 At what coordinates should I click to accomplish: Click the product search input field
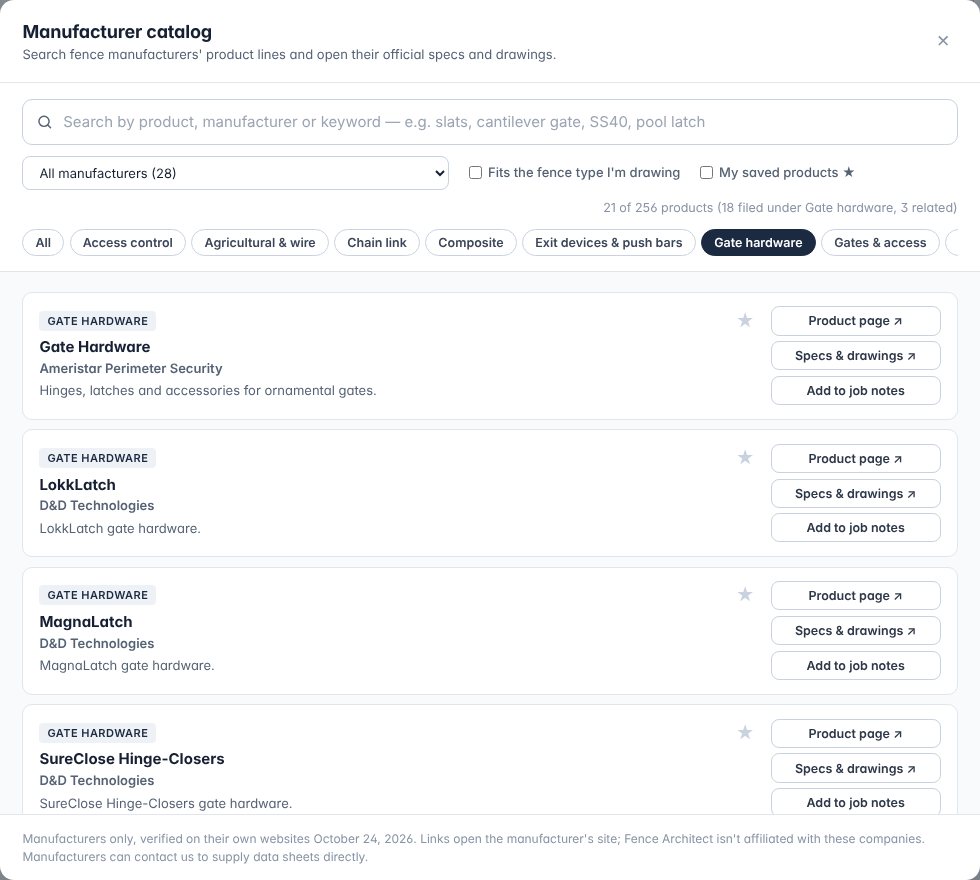click(490, 122)
